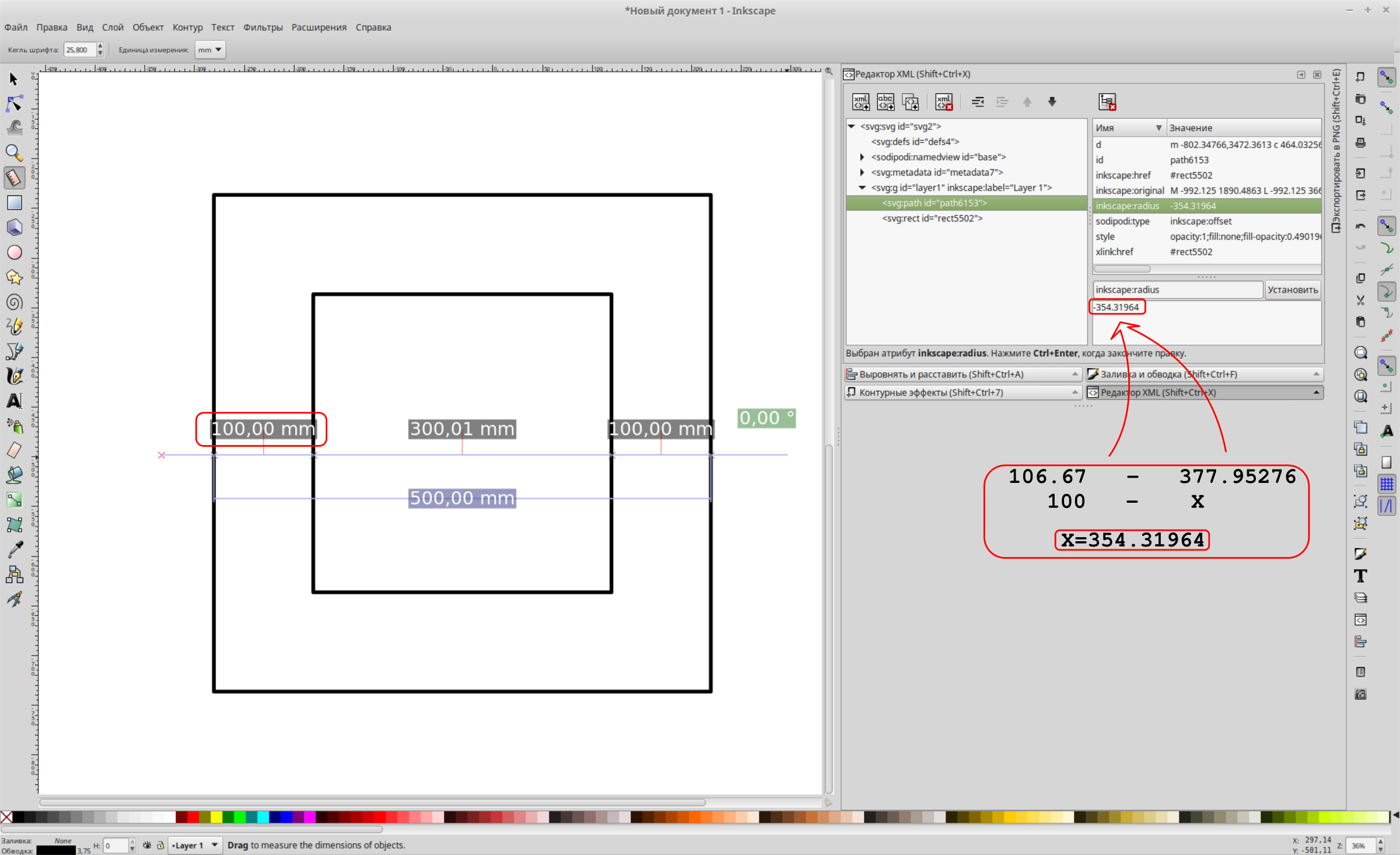Click the delete attribute icon
The width and height of the screenshot is (1400, 855).
(1107, 101)
